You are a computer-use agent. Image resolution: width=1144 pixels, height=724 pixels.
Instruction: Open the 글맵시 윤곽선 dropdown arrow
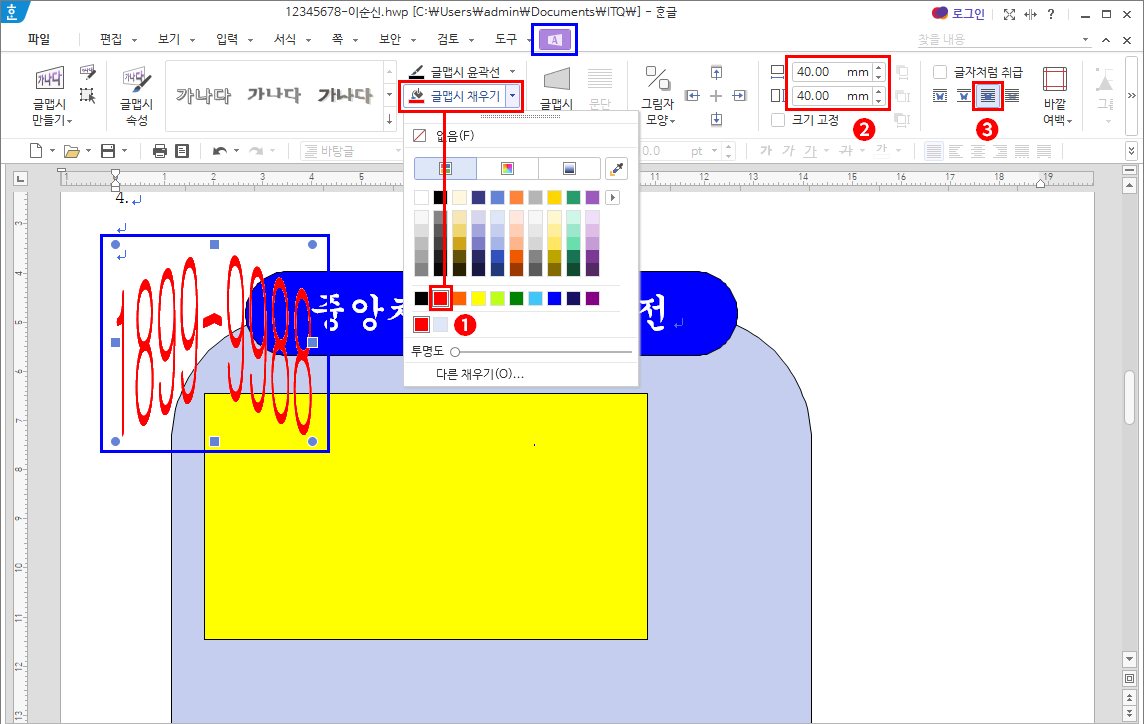[512, 72]
